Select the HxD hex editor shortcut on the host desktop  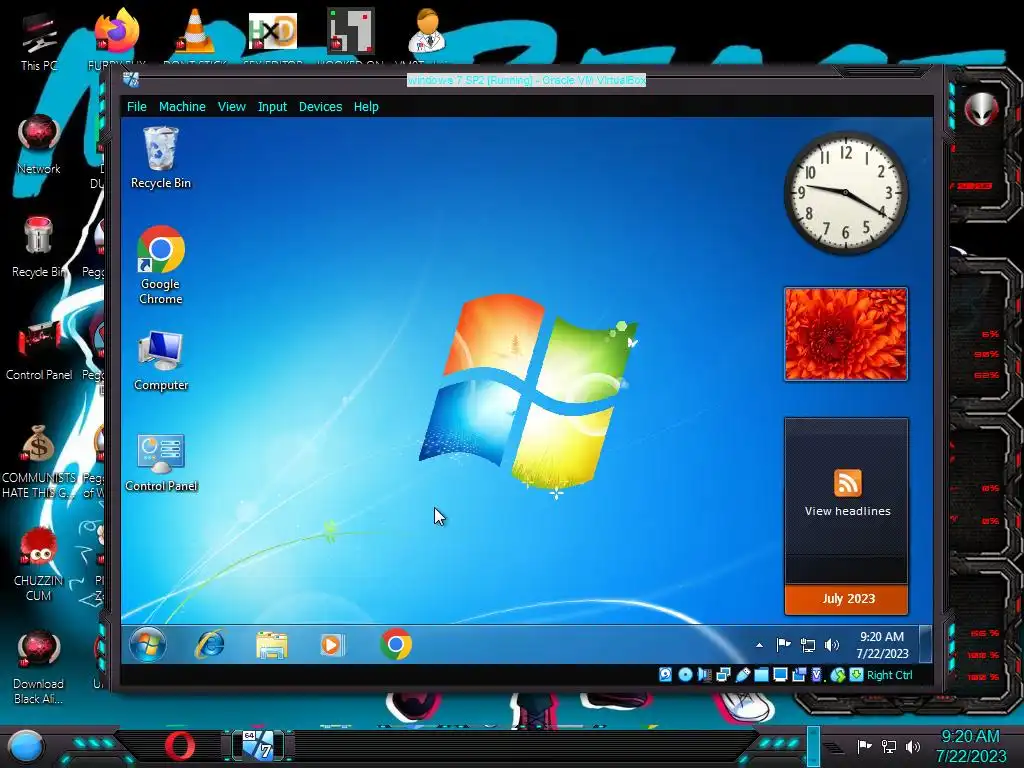272,33
